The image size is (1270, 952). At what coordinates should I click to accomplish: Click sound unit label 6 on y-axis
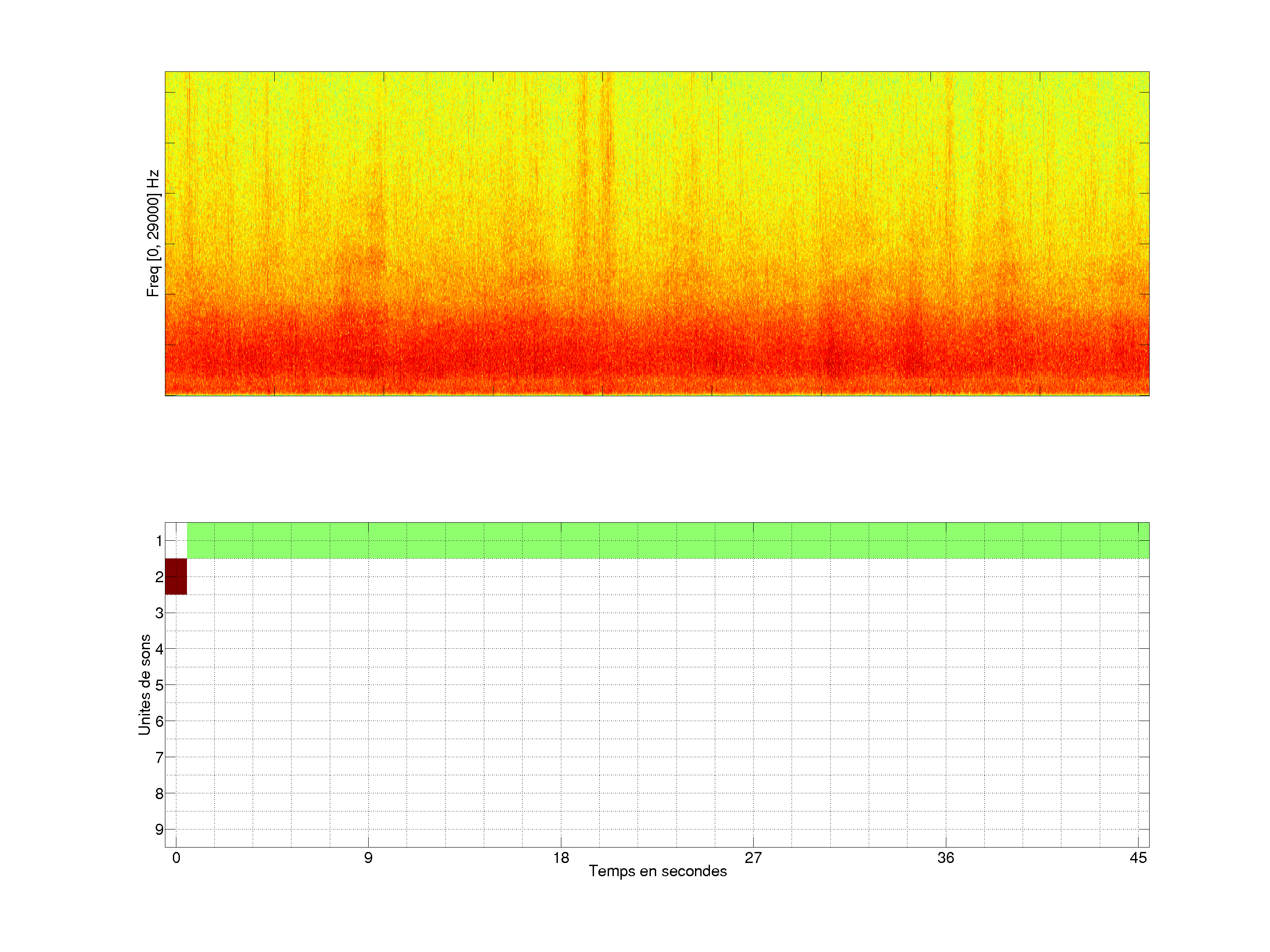click(x=159, y=721)
